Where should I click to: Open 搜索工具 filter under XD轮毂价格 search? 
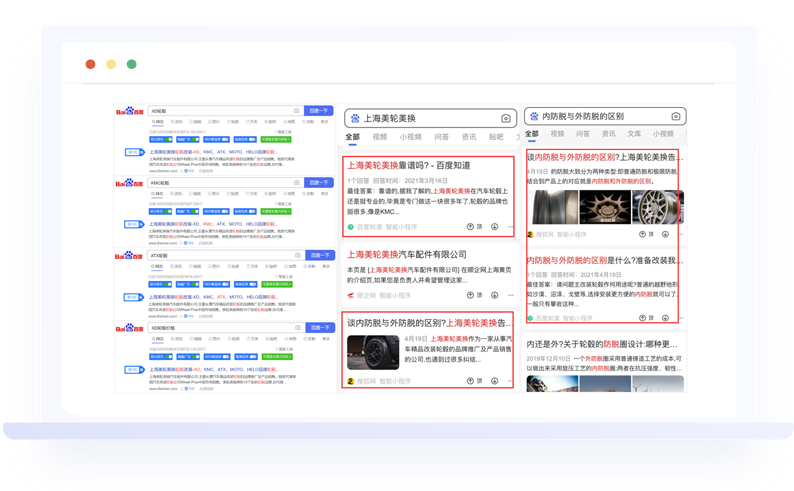point(285,349)
